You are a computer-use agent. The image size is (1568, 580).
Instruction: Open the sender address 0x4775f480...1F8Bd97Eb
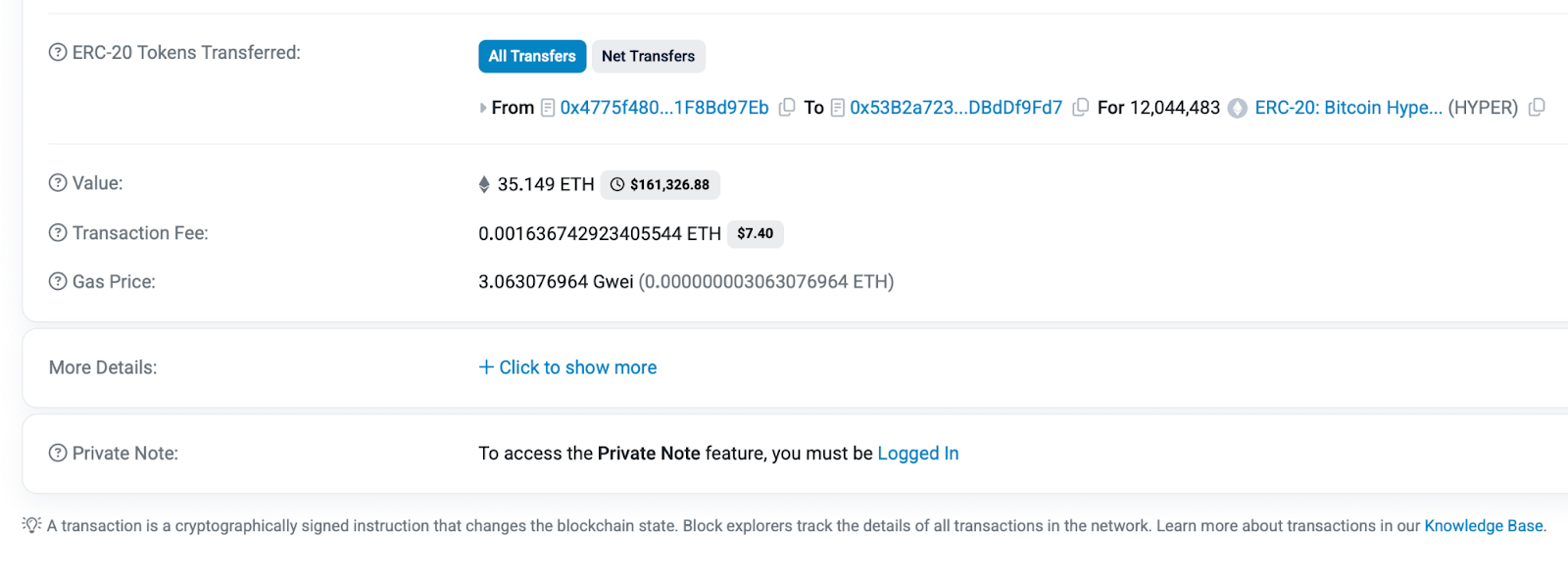(663, 108)
